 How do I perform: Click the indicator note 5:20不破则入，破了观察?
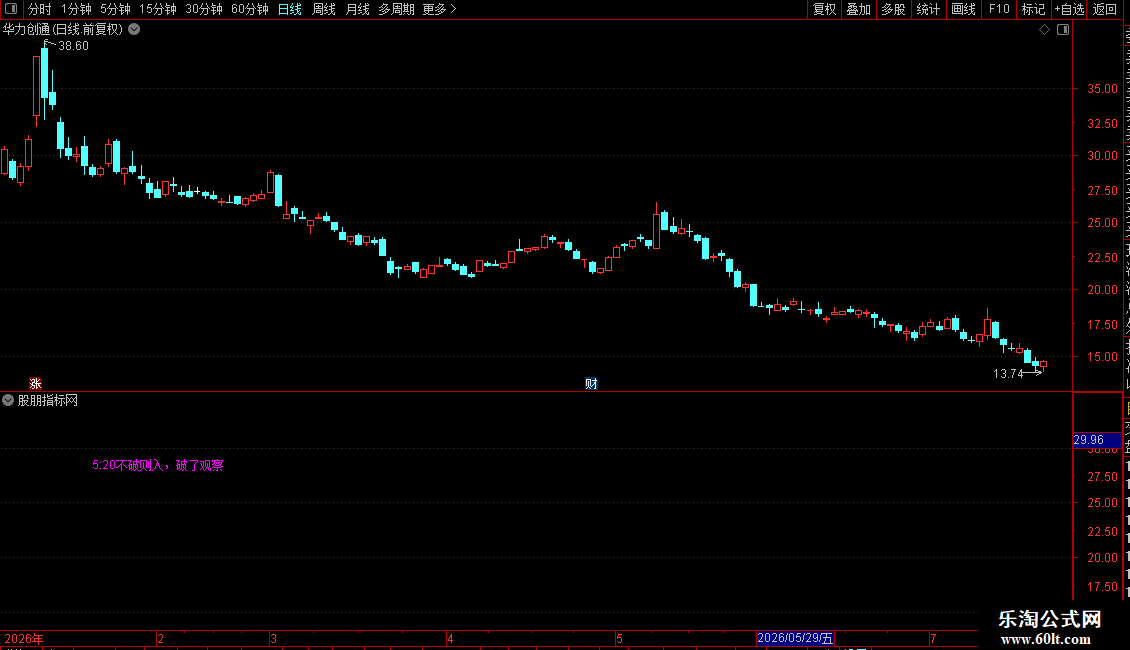click(158, 466)
